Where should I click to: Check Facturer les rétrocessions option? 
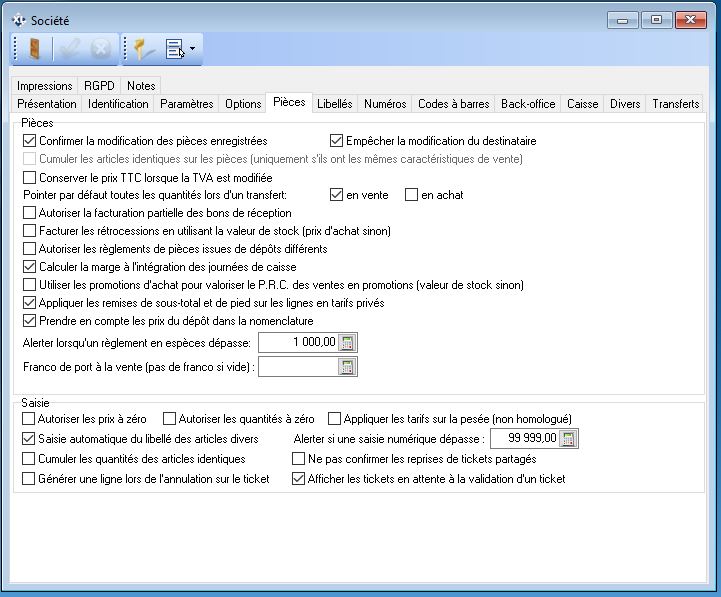(29, 231)
